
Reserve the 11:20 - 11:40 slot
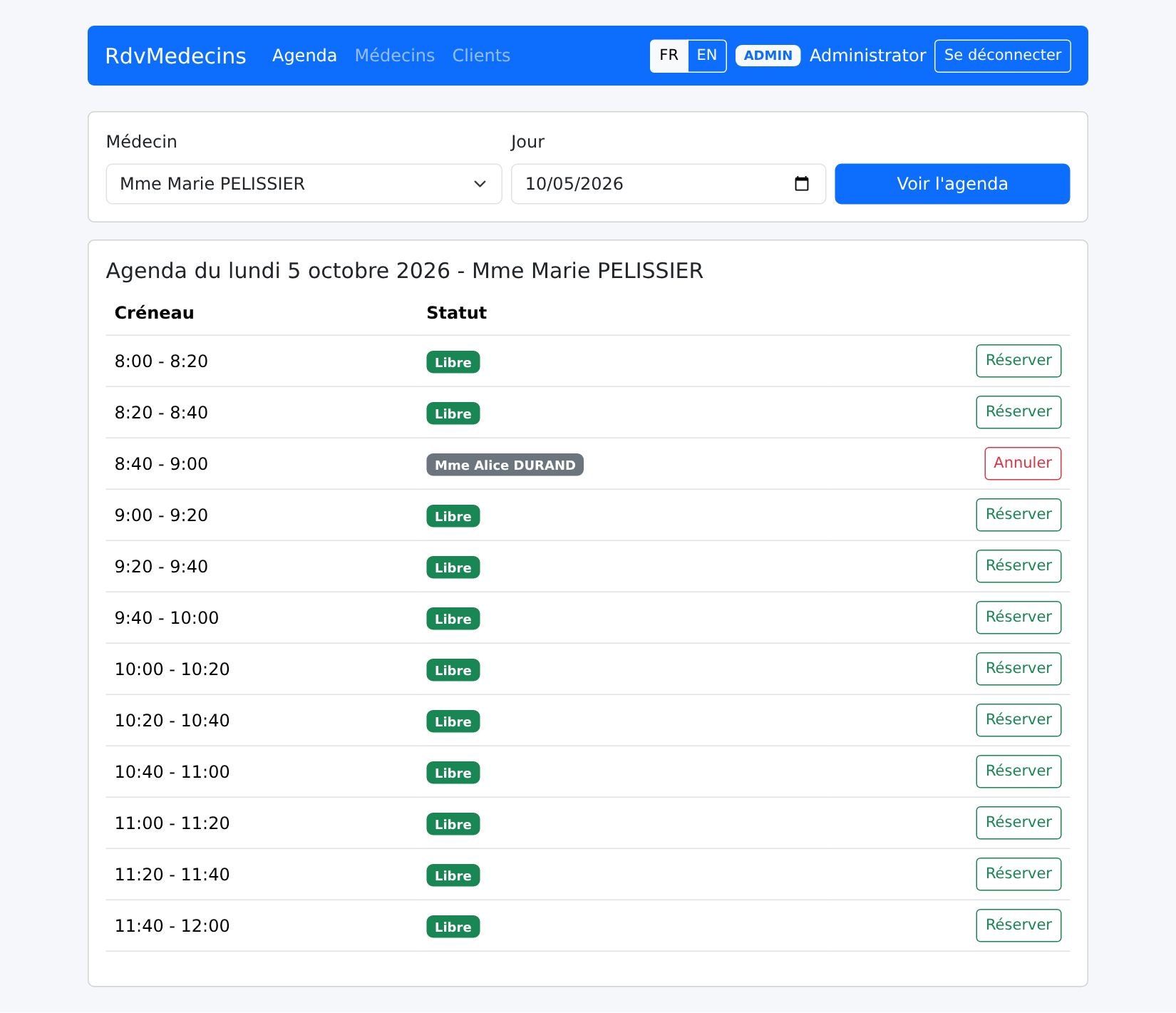click(x=1018, y=874)
